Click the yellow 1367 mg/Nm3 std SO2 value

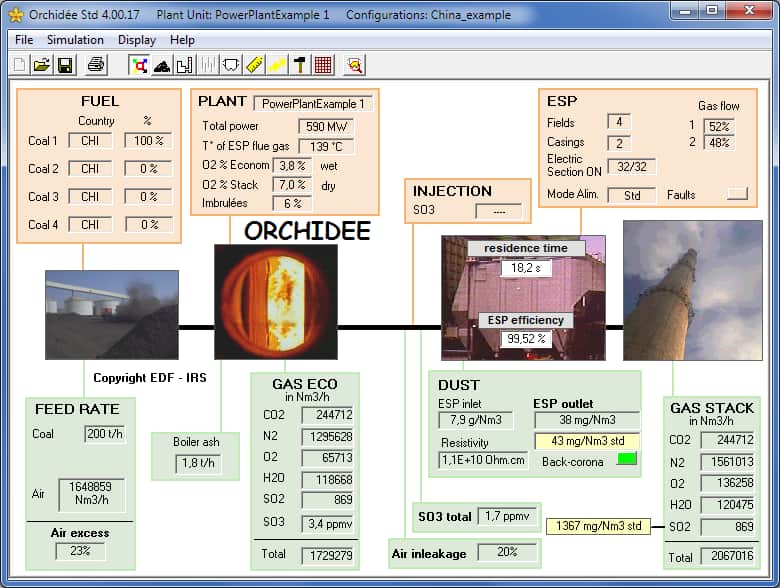click(x=598, y=526)
